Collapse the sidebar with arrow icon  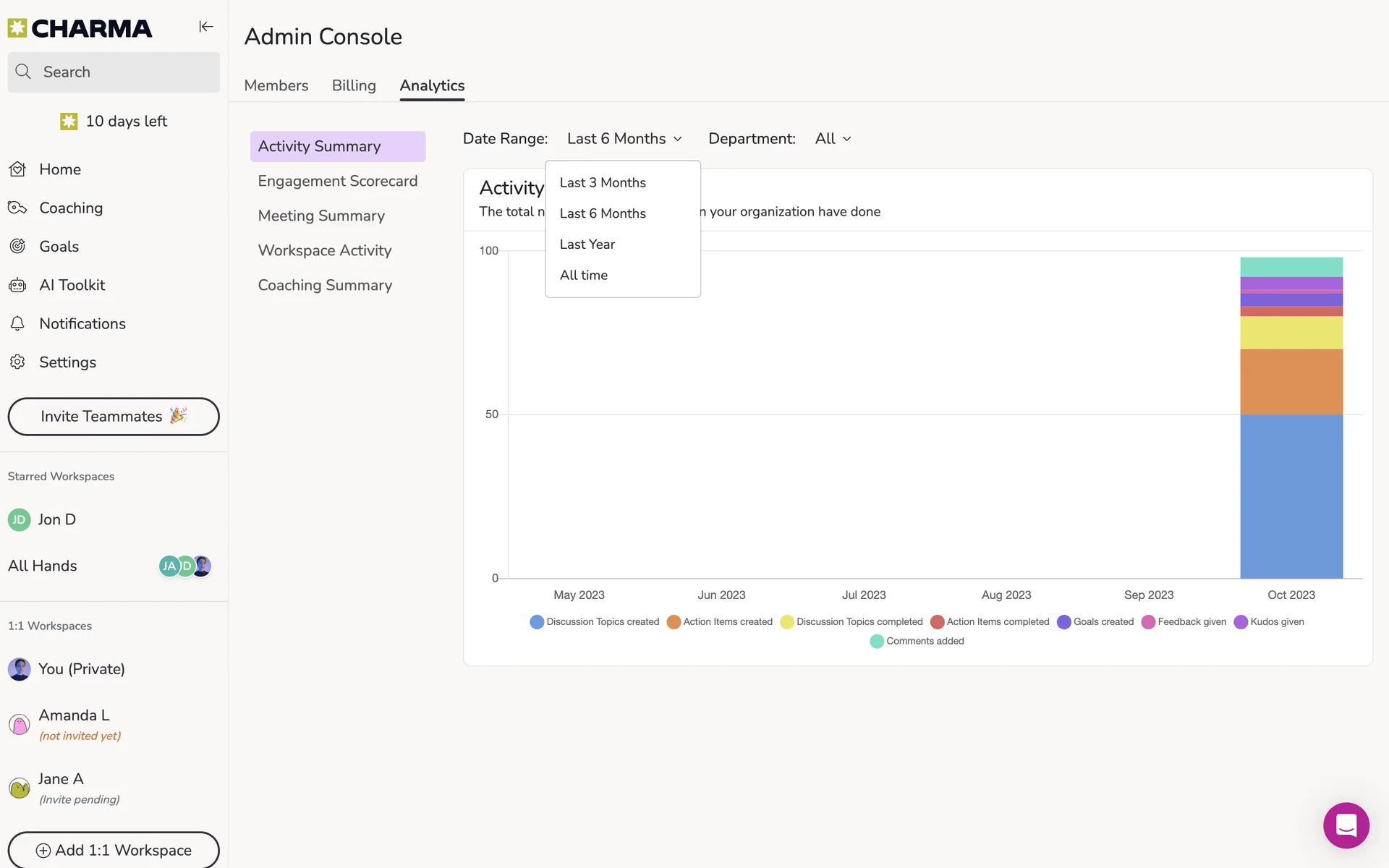(206, 27)
